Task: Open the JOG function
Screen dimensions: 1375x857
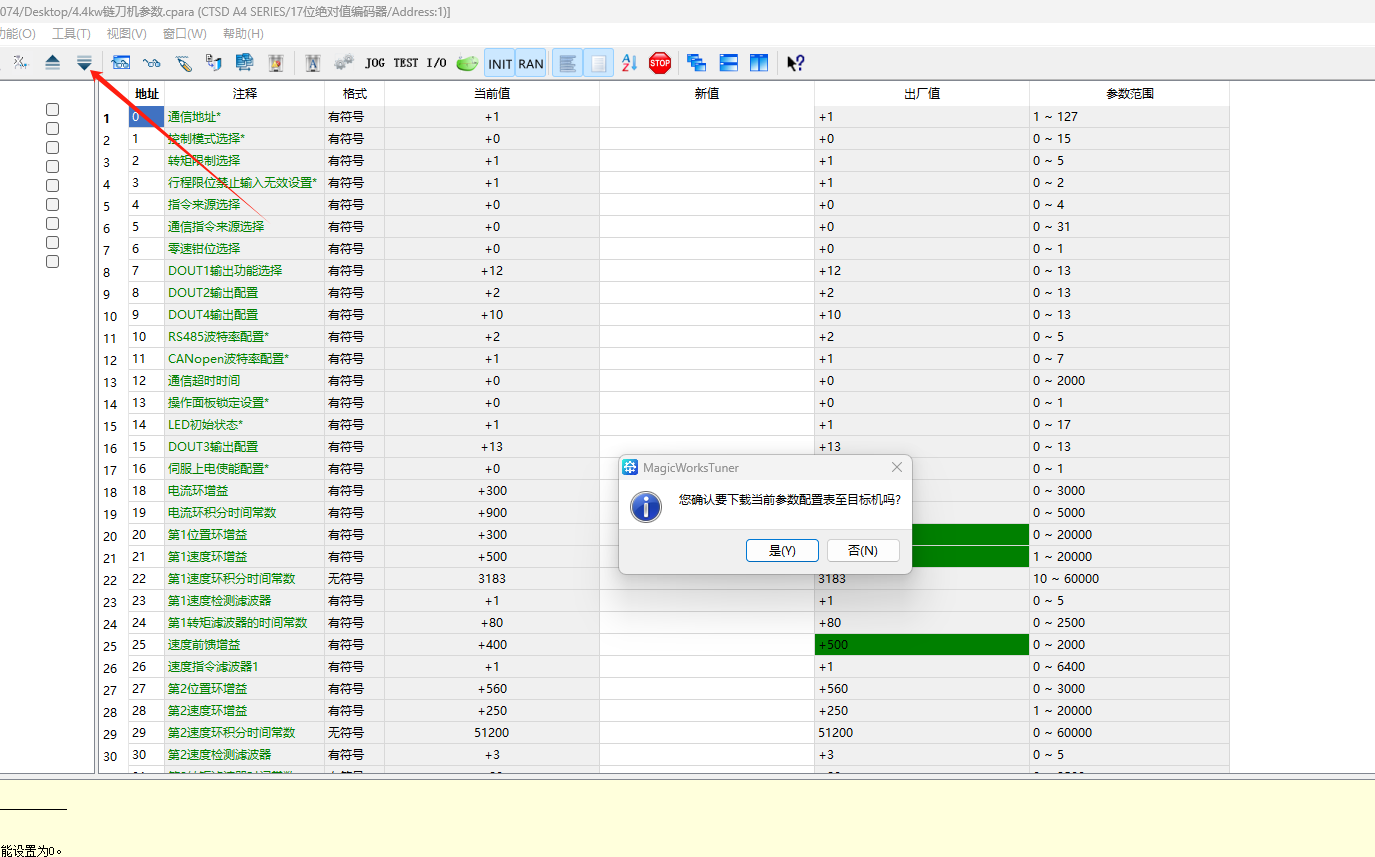Action: [375, 63]
